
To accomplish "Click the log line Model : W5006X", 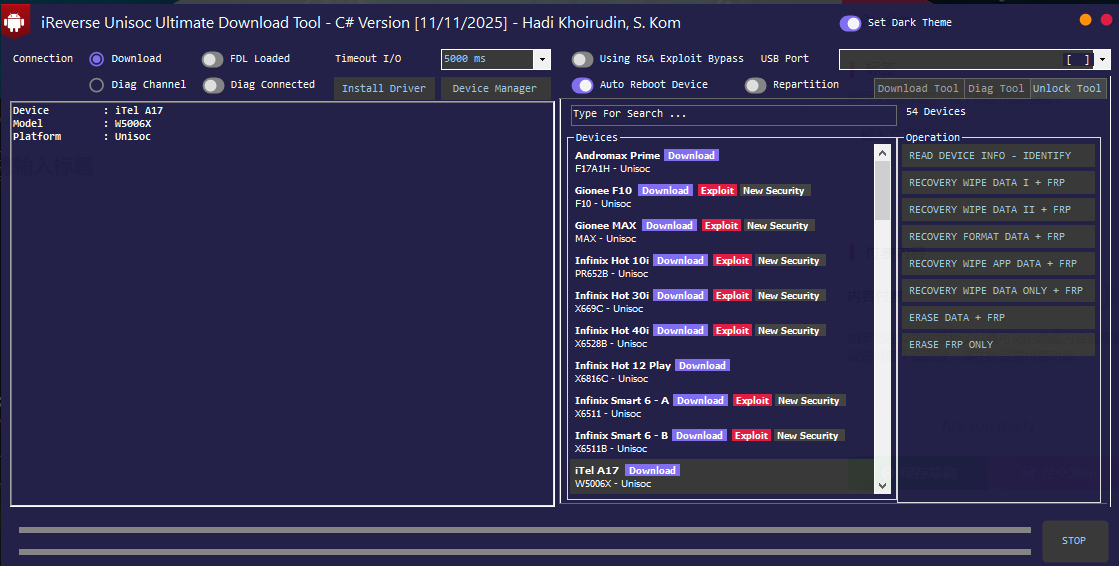I will pos(82,123).
